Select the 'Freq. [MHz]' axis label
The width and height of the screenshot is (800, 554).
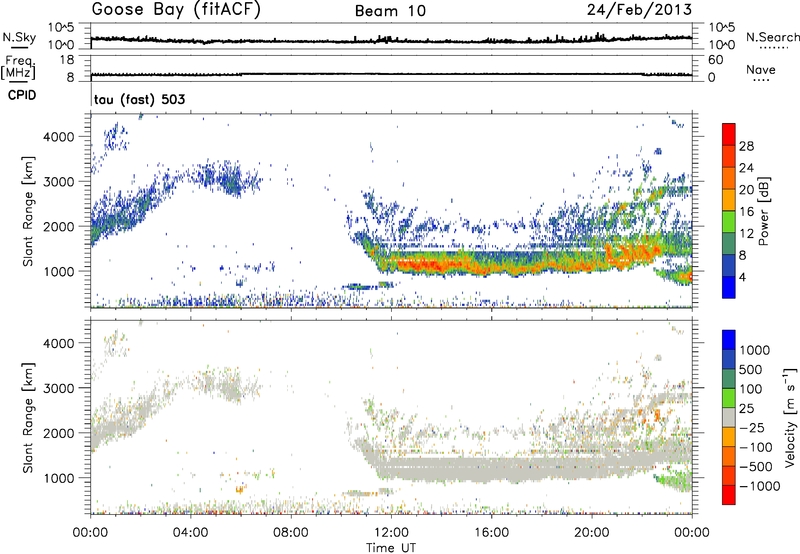(18, 67)
